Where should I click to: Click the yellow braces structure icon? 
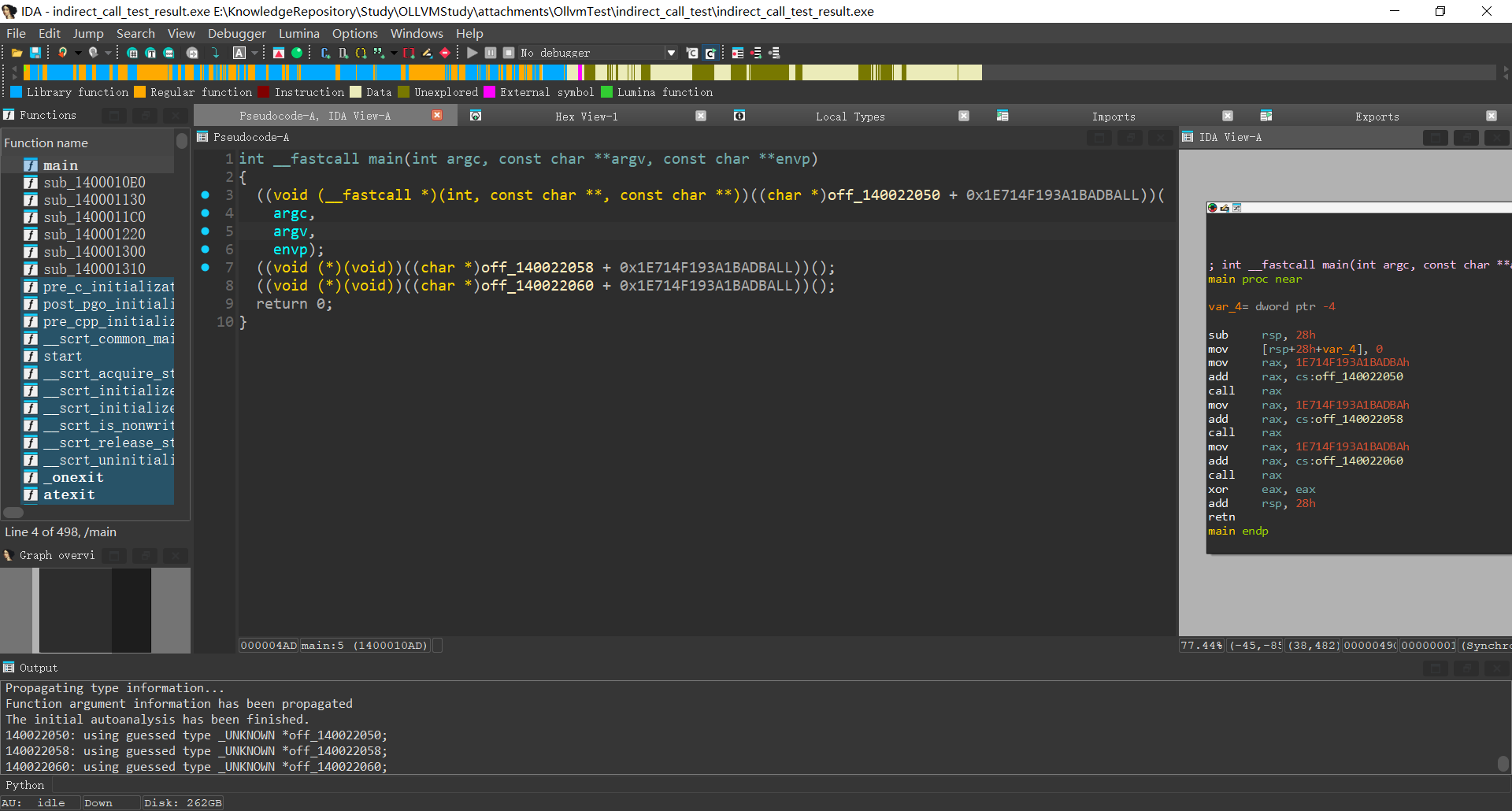[361, 53]
